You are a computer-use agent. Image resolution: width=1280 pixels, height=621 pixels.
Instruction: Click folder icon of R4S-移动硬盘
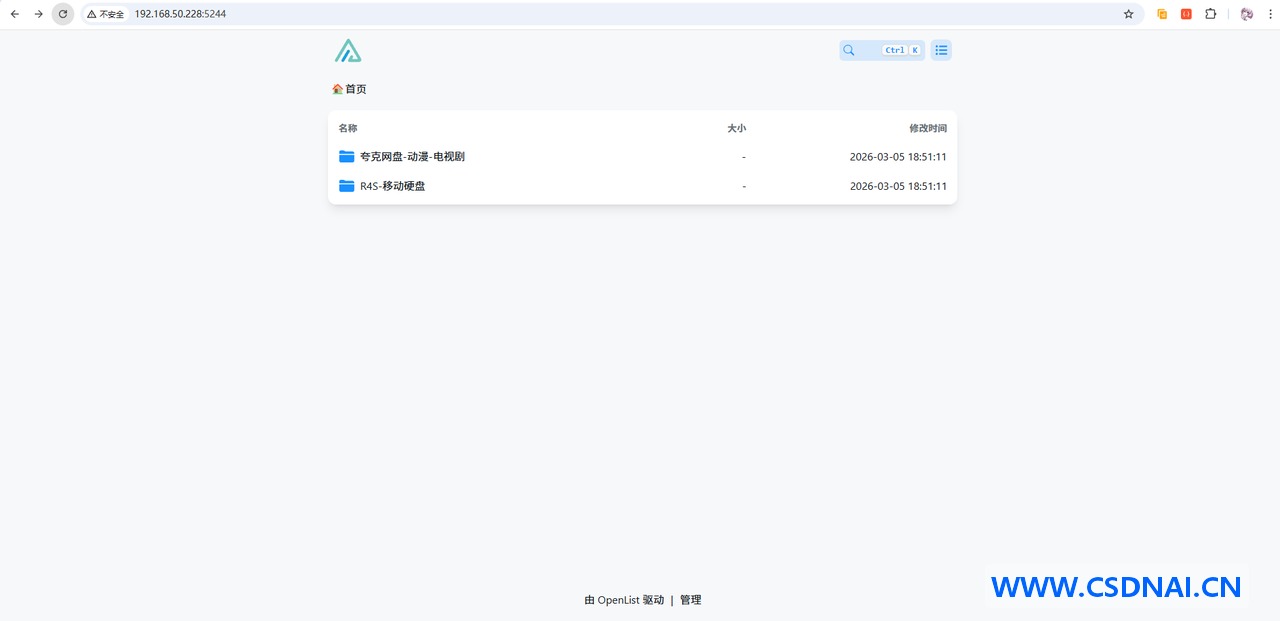click(x=347, y=186)
